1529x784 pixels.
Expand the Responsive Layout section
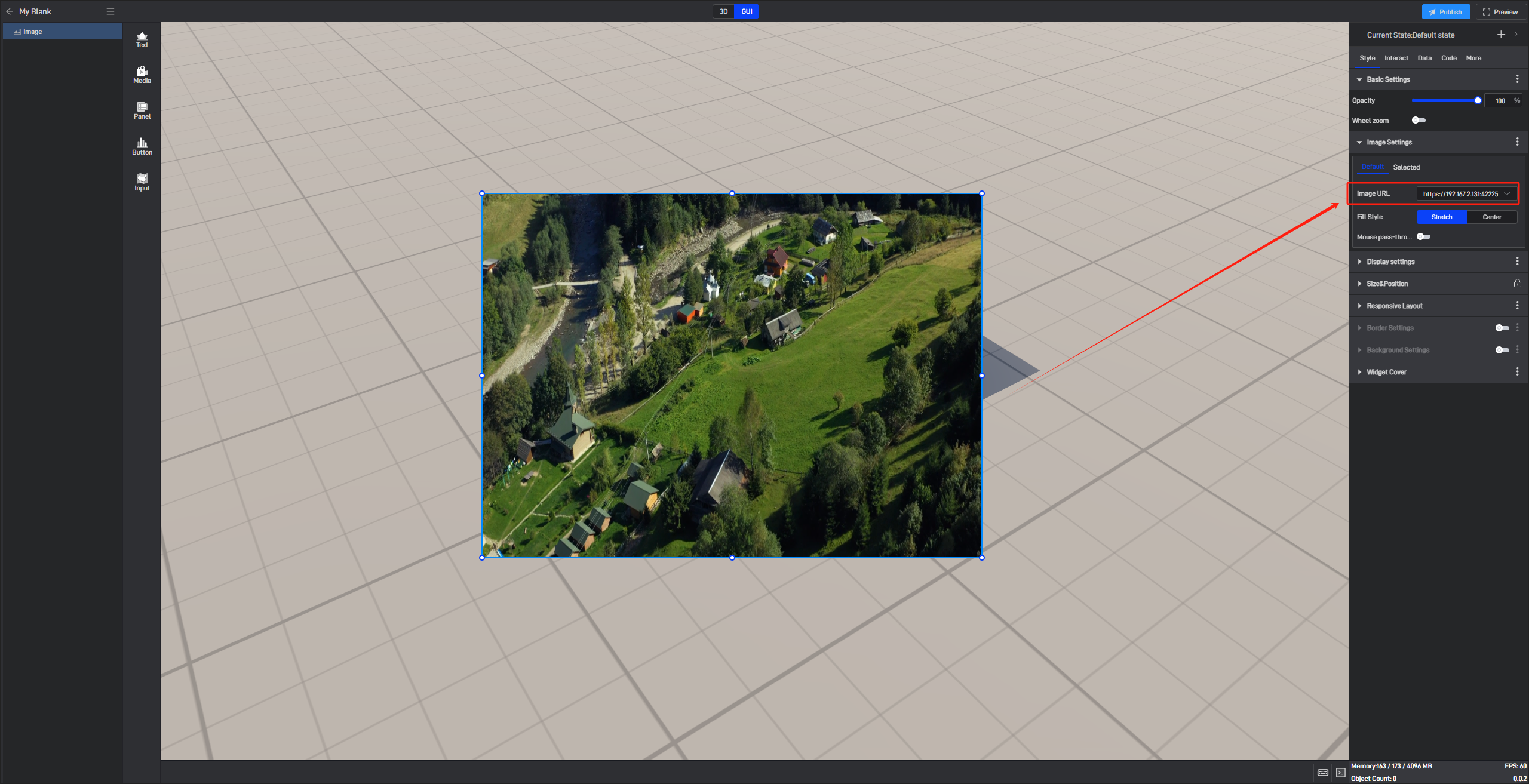click(x=1359, y=306)
